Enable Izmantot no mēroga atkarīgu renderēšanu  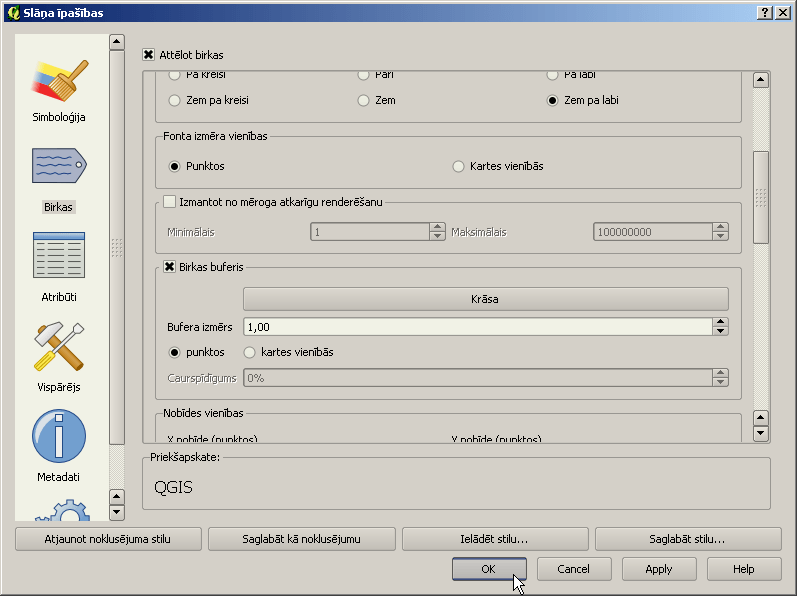[169, 202]
